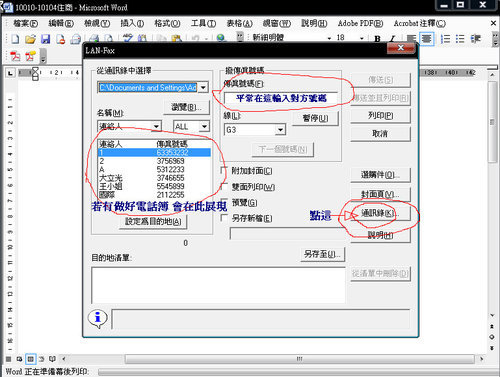This screenshot has height=377, width=500.
Task: Click the Indent icon after bullets
Action: point(476,39)
